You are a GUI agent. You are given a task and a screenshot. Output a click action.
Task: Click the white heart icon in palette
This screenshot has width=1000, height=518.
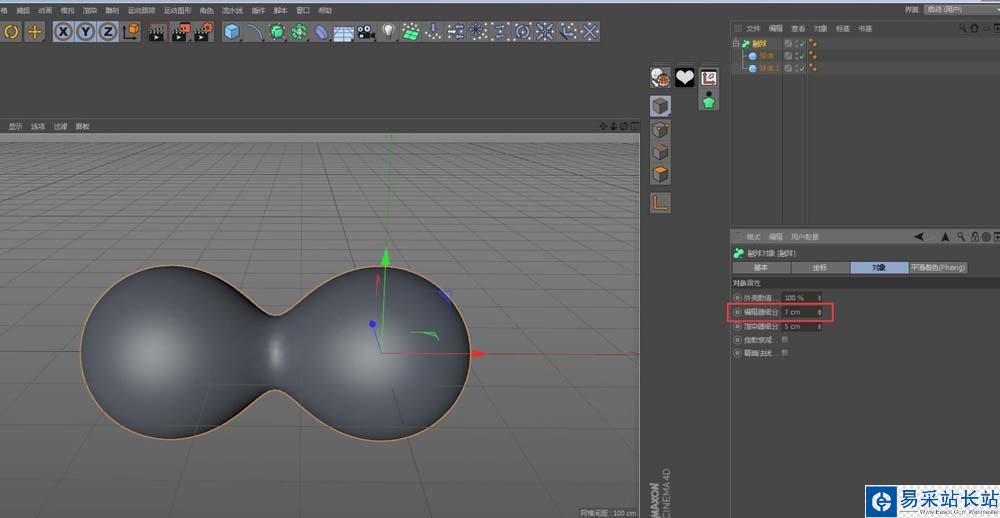tap(684, 77)
